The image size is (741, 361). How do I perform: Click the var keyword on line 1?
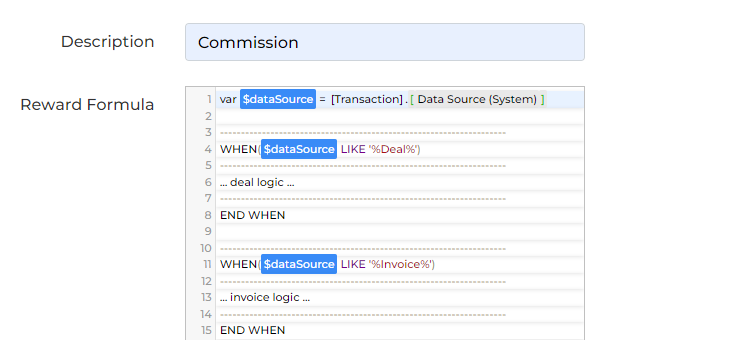[228, 99]
